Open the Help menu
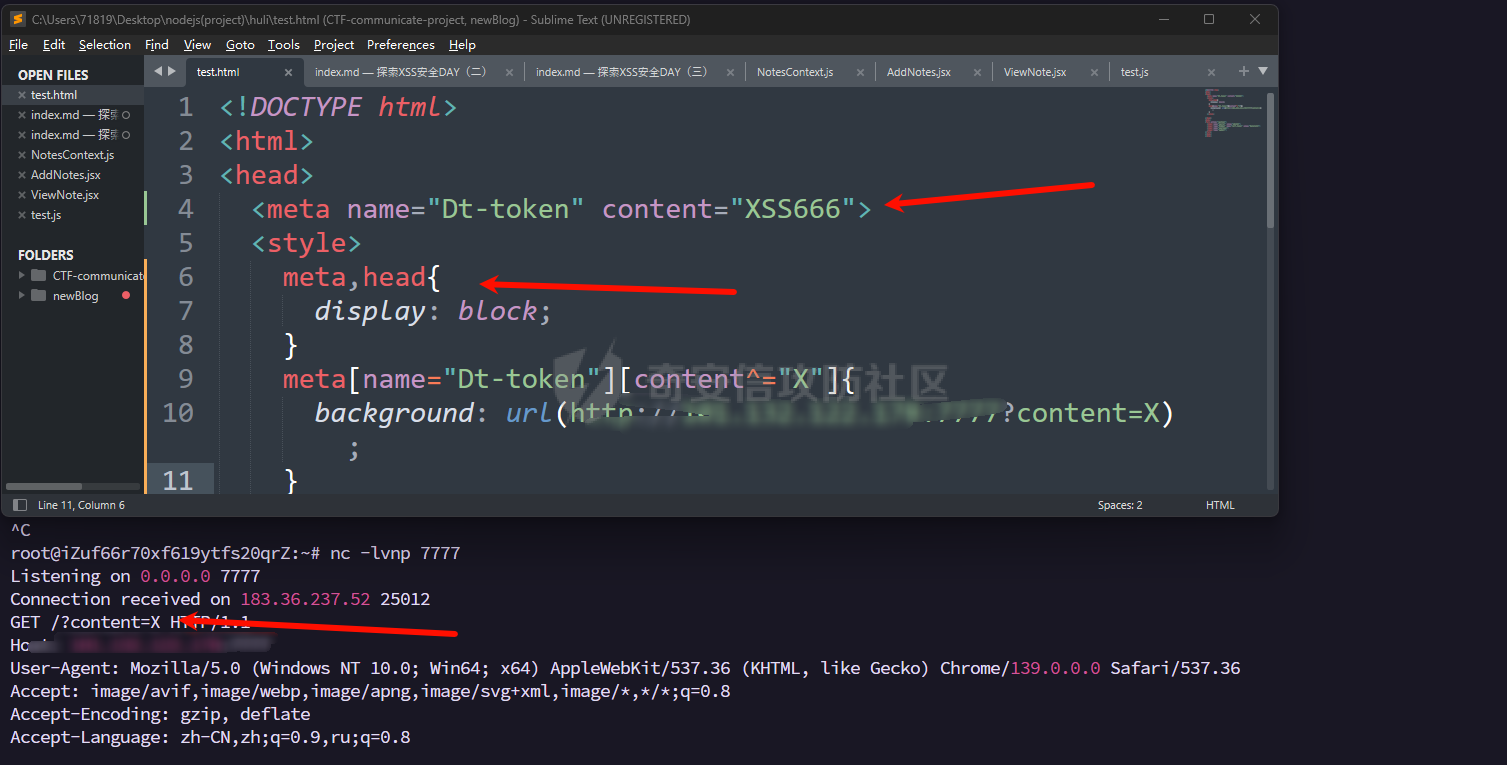This screenshot has height=765, width=1507. (x=462, y=45)
